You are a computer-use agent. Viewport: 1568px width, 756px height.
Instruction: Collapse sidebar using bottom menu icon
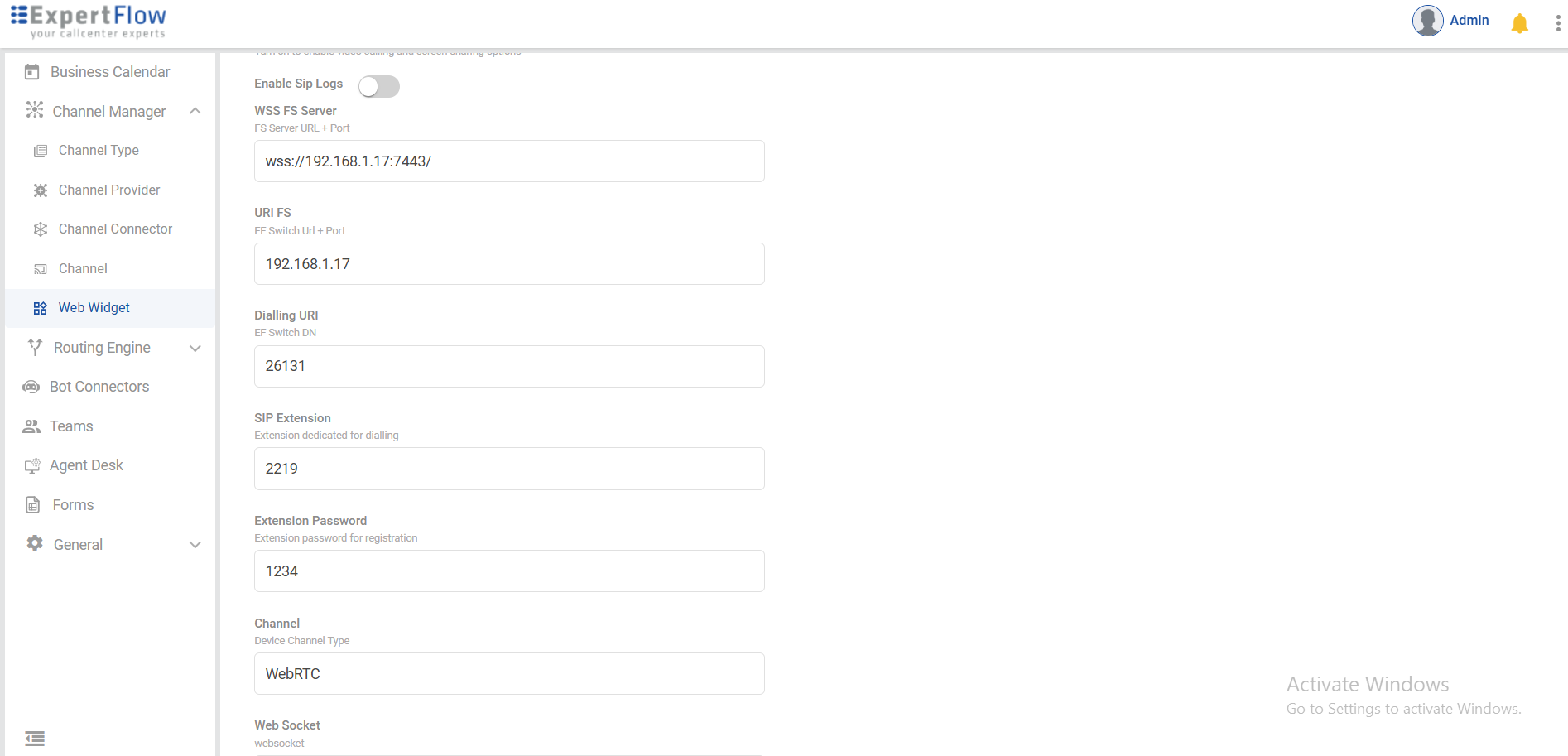[35, 738]
